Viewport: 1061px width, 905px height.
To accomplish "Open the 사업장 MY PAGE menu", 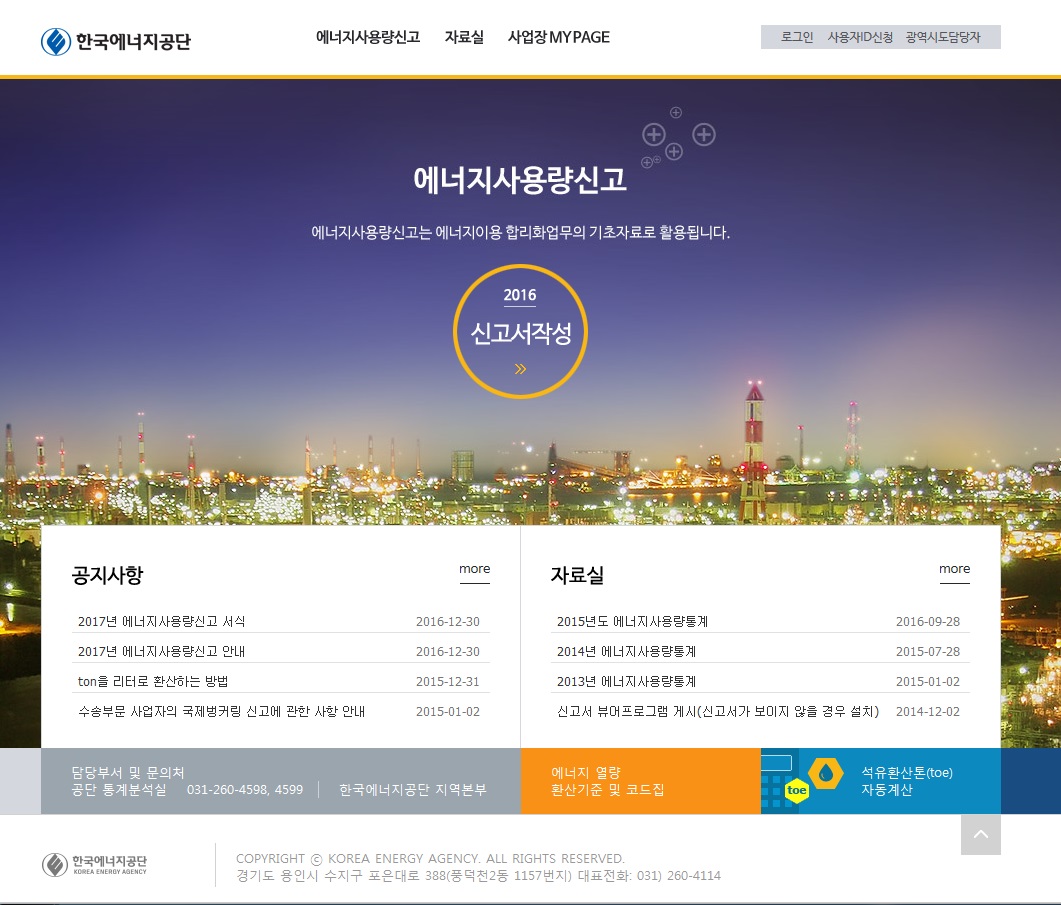I will click(558, 37).
